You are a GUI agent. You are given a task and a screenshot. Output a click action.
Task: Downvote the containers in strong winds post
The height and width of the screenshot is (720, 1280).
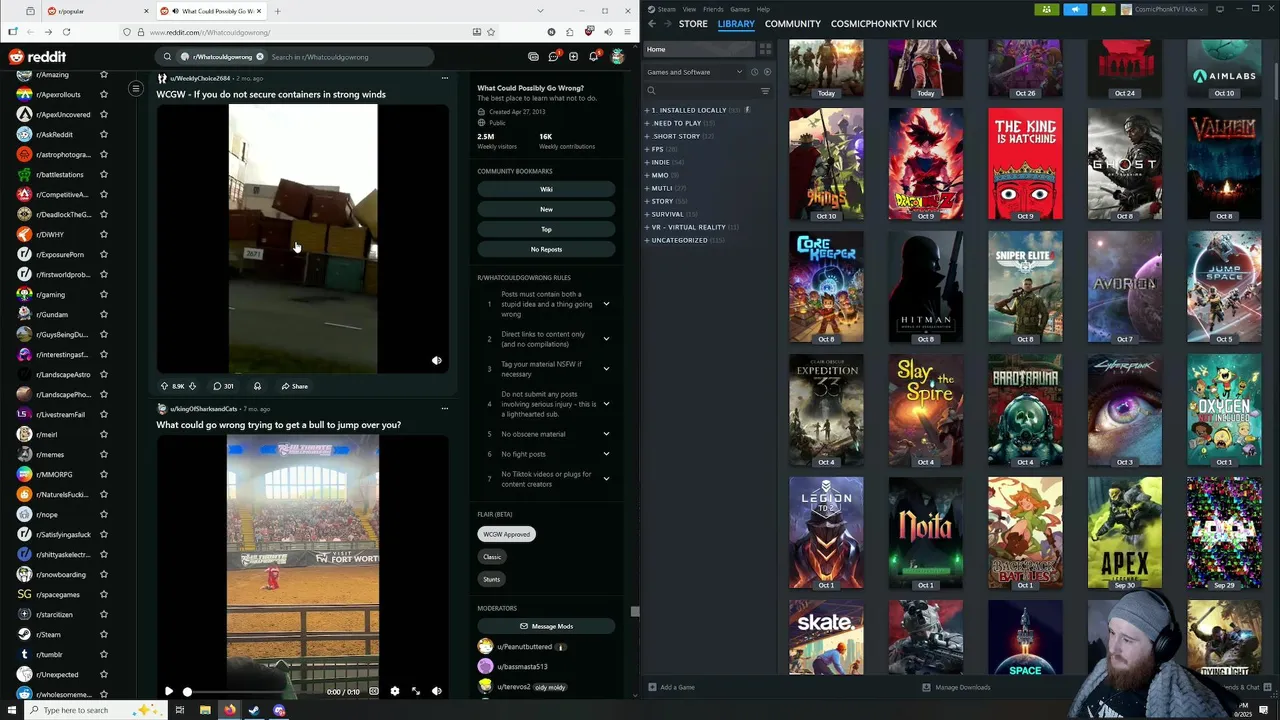pyautogui.click(x=192, y=386)
